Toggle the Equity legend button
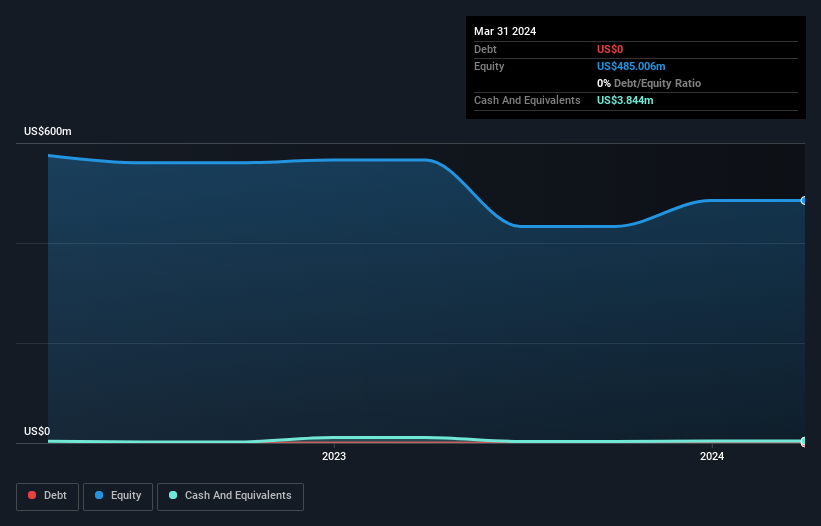The height and width of the screenshot is (526, 821). 118,496
